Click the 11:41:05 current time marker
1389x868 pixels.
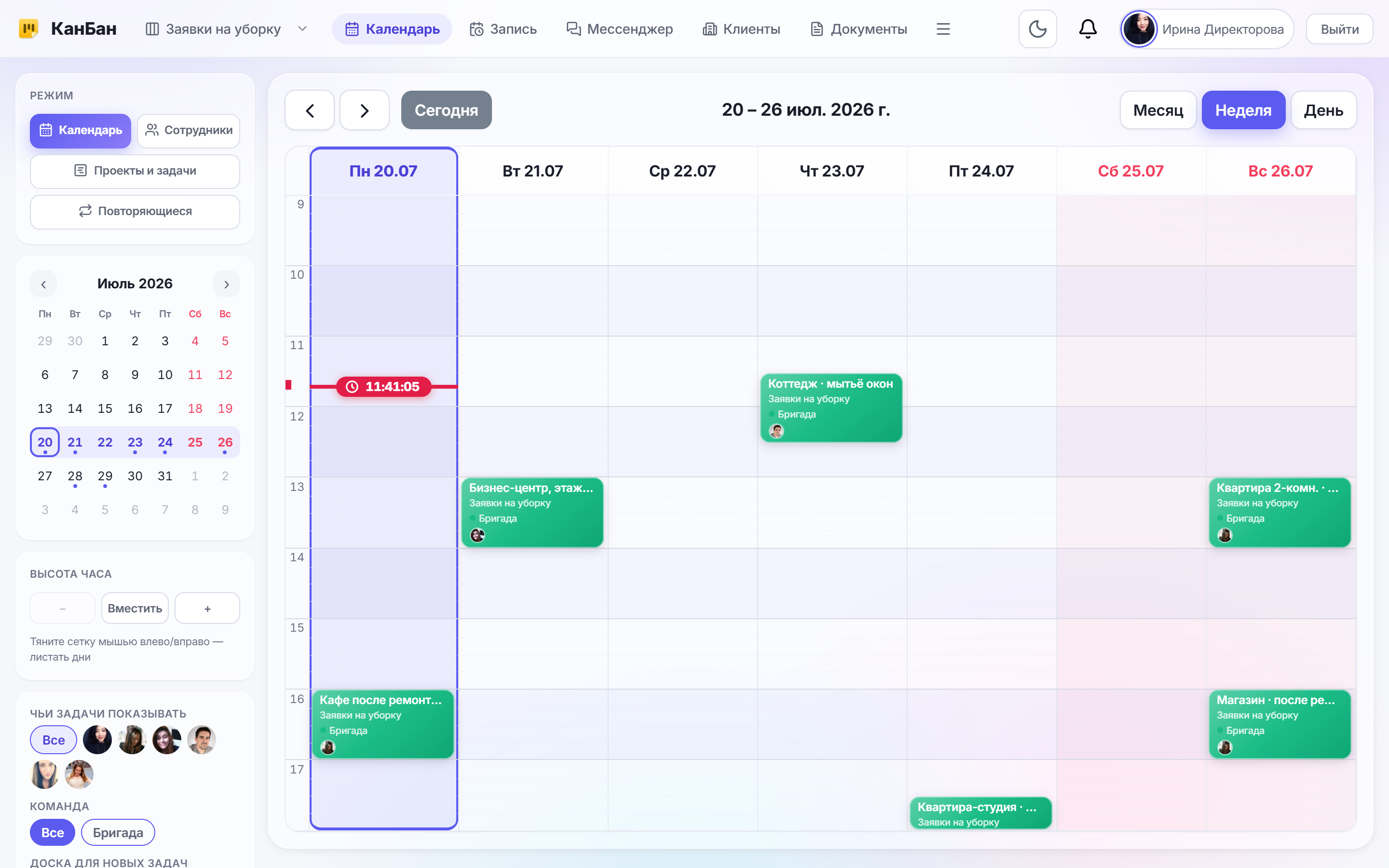tap(383, 386)
